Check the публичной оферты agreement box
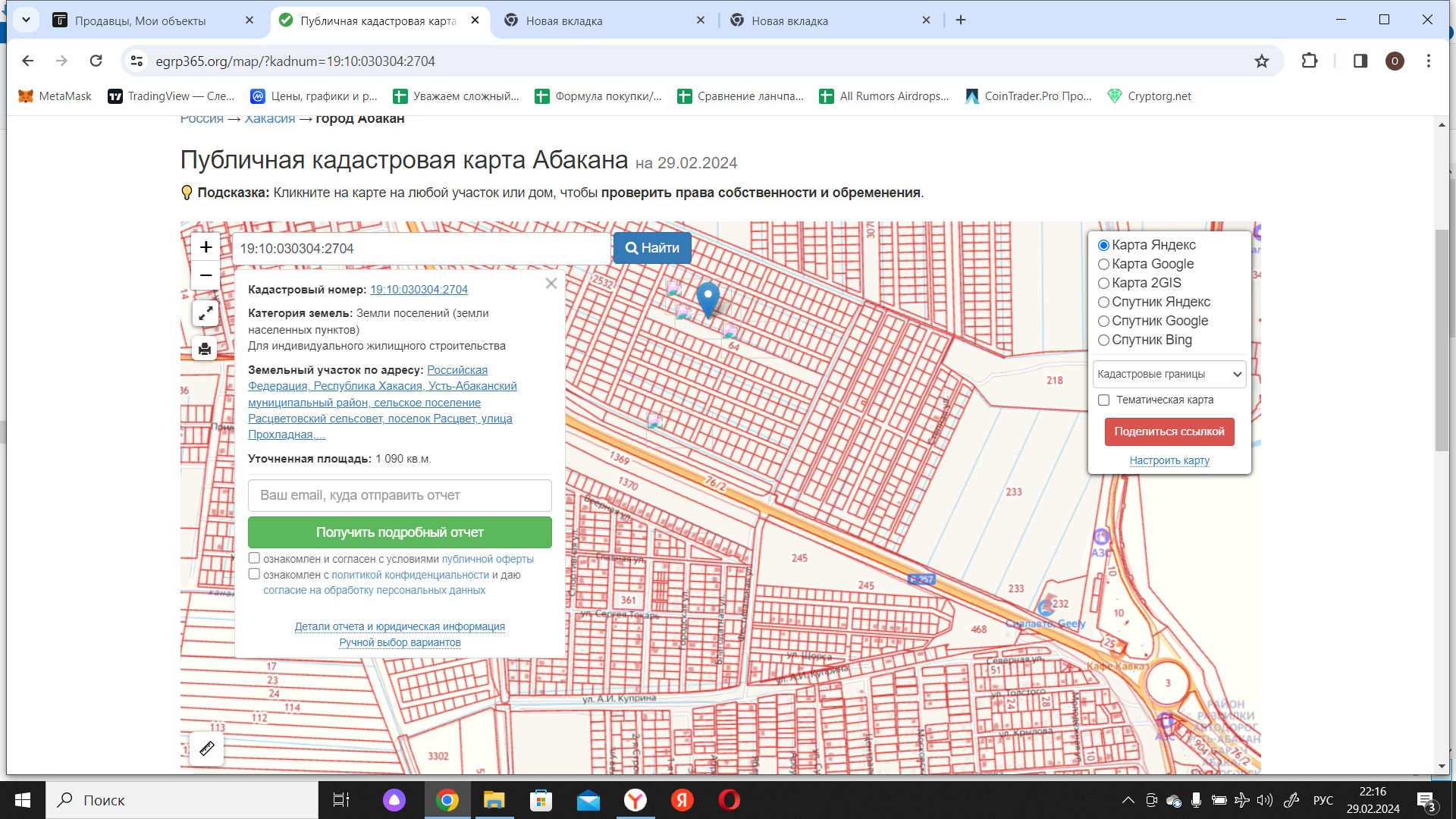The height and width of the screenshot is (819, 1456). [x=255, y=559]
